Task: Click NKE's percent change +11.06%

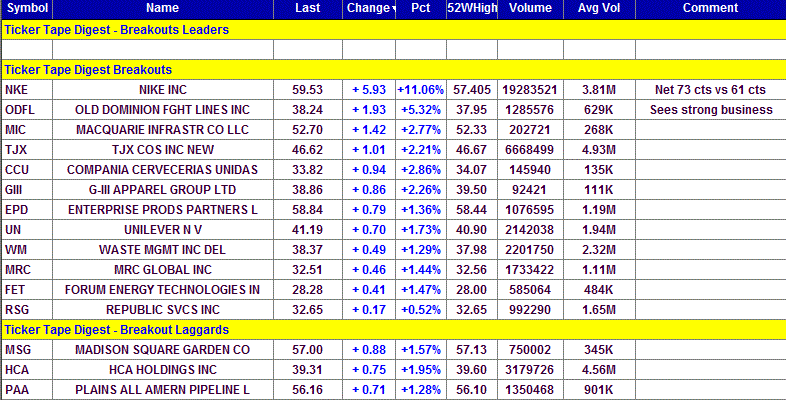Action: point(421,90)
